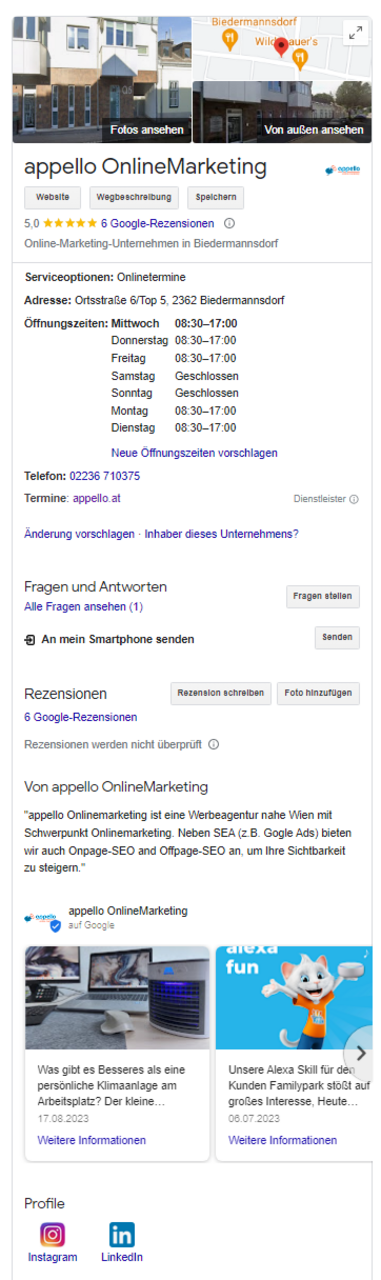The width and height of the screenshot is (381, 1280).
Task: Click Neue Öffnungszeiten vorschlagen link
Action: click(x=194, y=453)
